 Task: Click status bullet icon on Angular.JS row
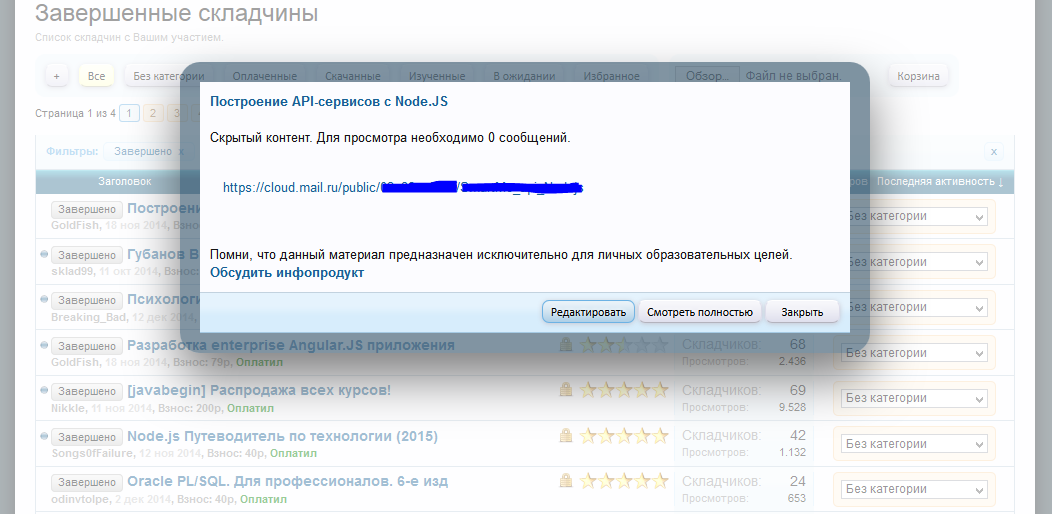(44, 345)
